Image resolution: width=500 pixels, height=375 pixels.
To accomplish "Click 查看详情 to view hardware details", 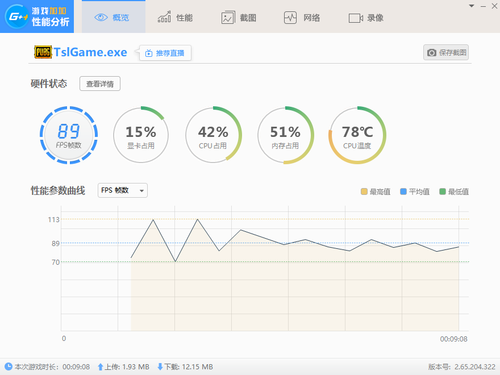I will pyautogui.click(x=100, y=84).
